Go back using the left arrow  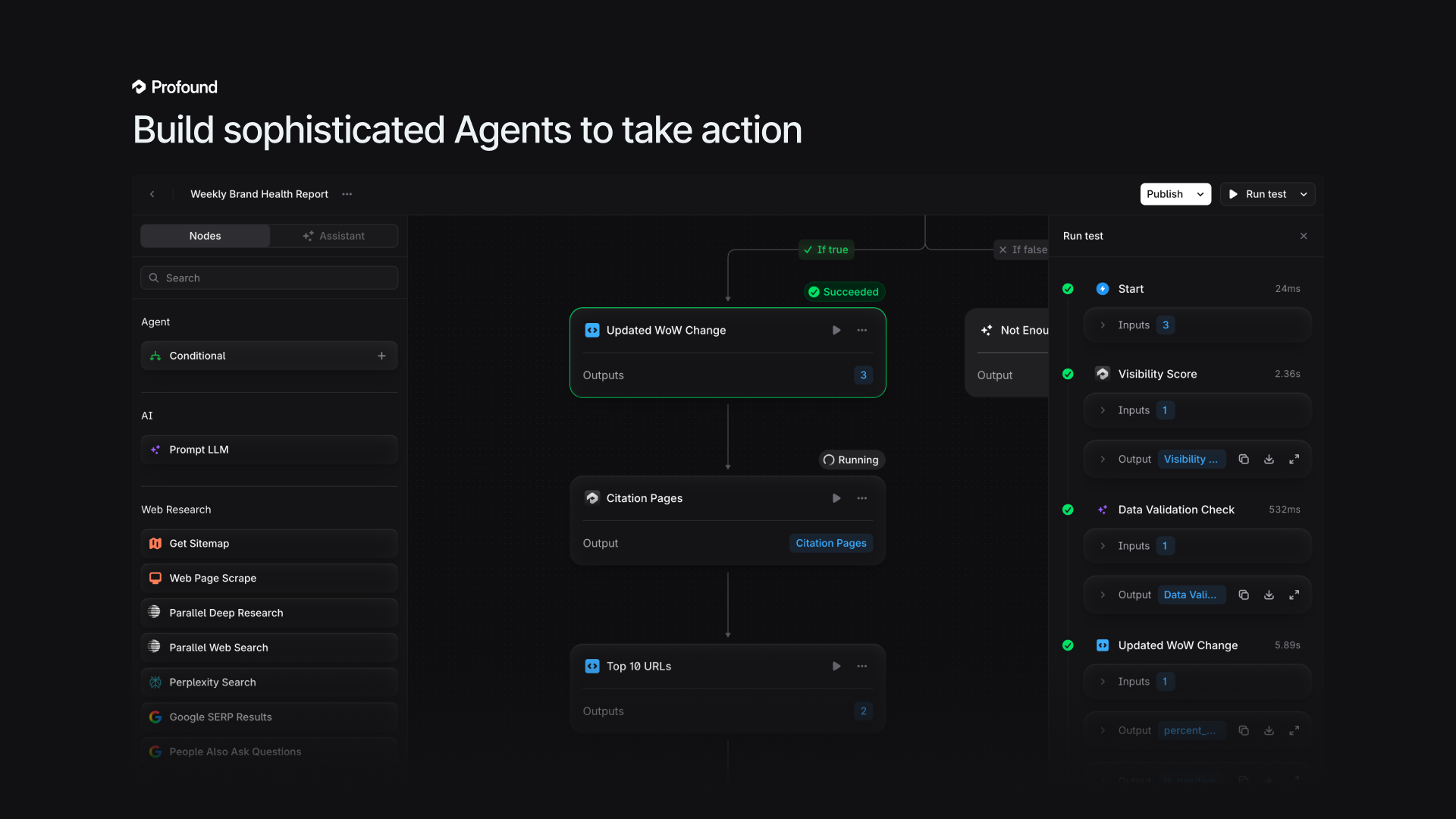coord(152,194)
